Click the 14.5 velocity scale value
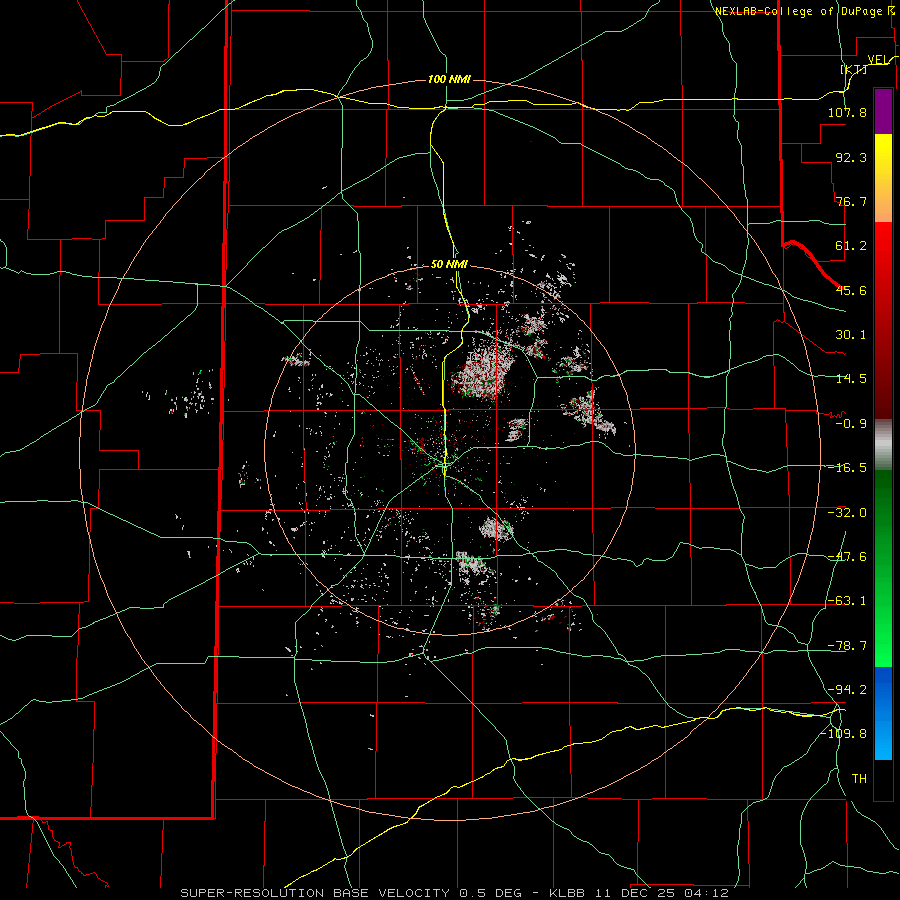 [851, 379]
